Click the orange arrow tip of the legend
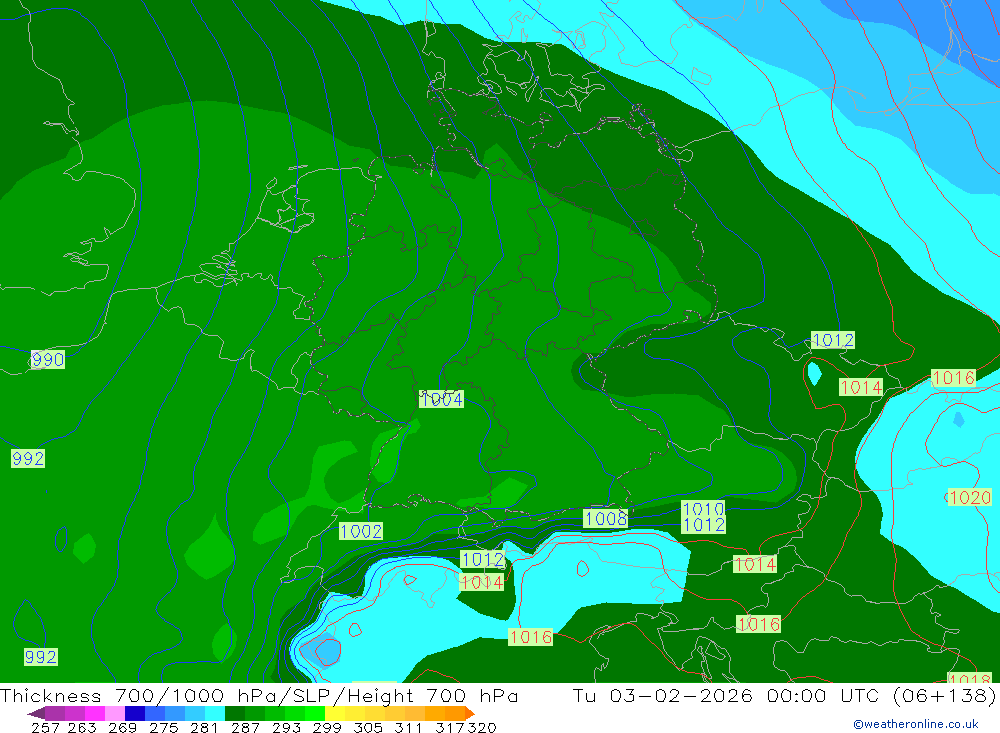The width and height of the screenshot is (1000, 733). click(470, 713)
